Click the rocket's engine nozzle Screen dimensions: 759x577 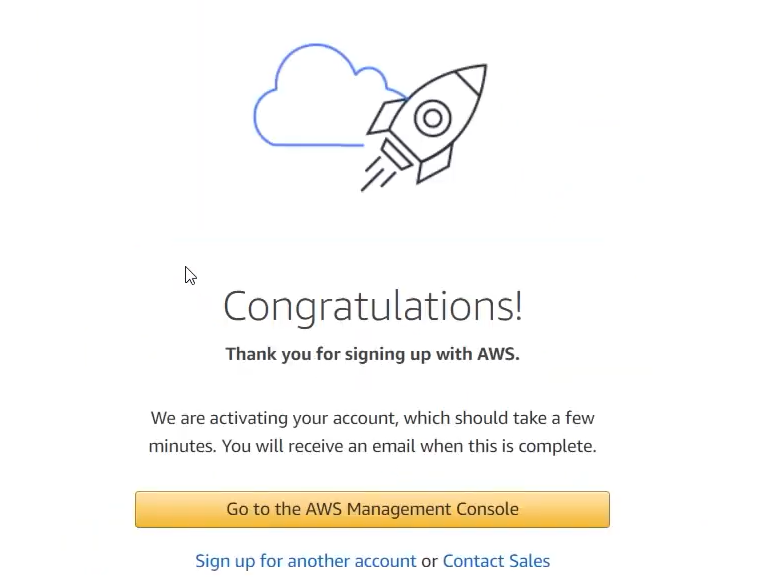[x=396, y=154]
